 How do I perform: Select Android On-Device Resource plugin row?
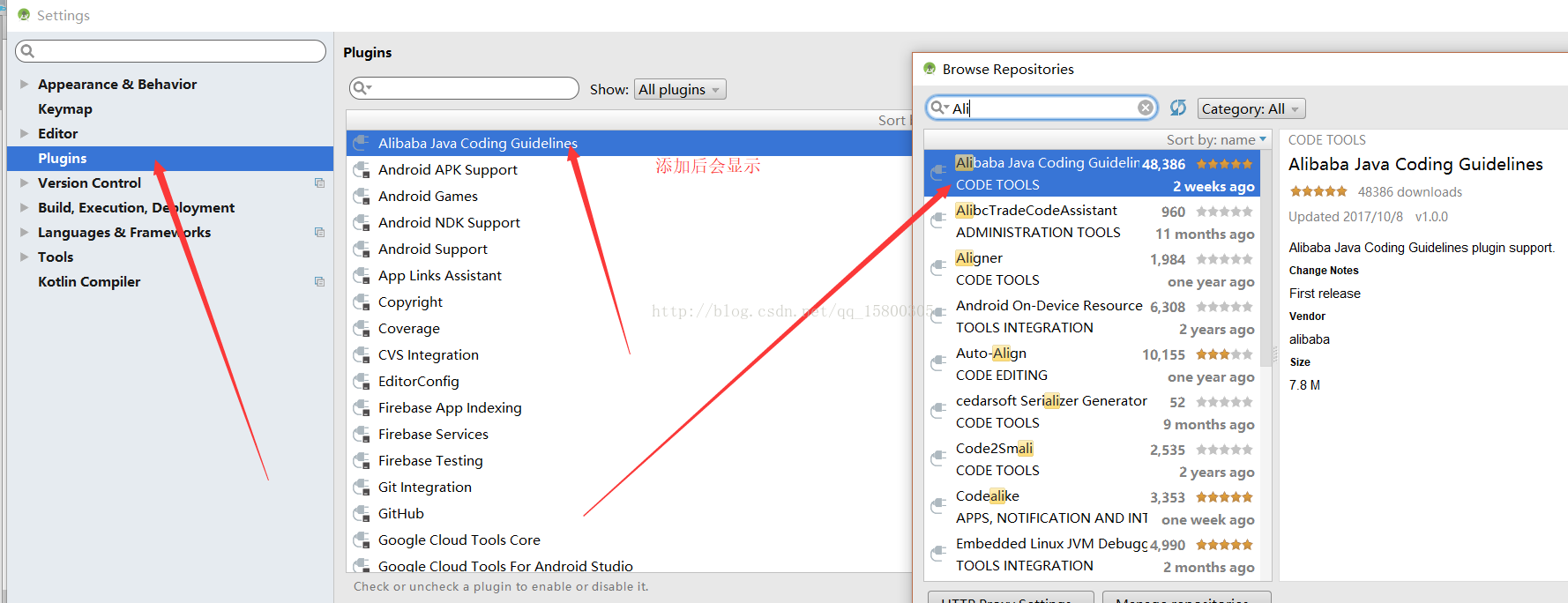(x=1092, y=316)
